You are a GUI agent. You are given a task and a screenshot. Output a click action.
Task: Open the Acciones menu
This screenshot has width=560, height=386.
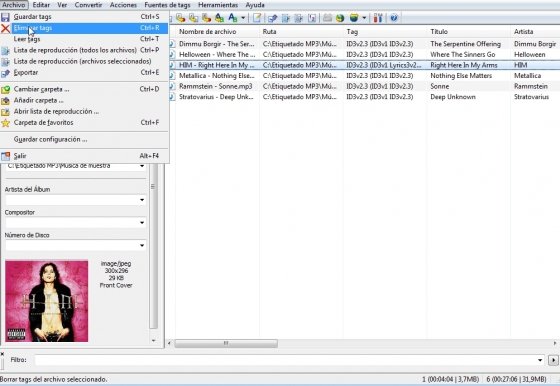123,5
